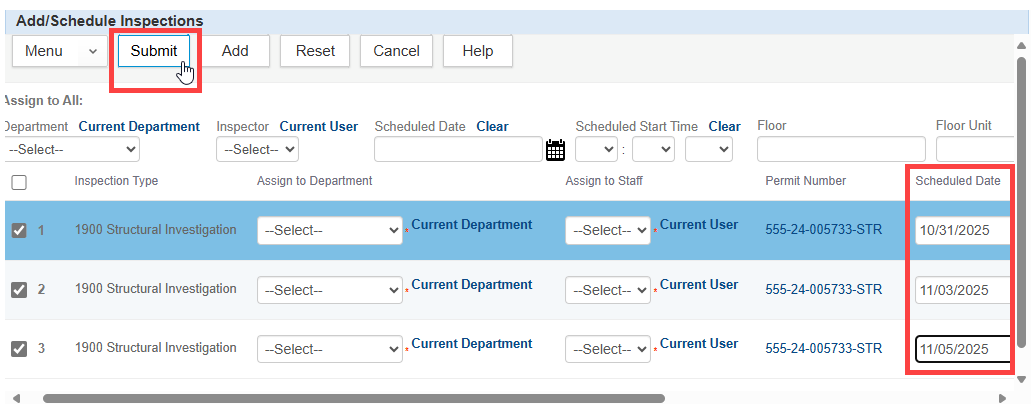Viewport: 1031px width, 404px height.
Task: Click the Submit button
Action: click(153, 51)
